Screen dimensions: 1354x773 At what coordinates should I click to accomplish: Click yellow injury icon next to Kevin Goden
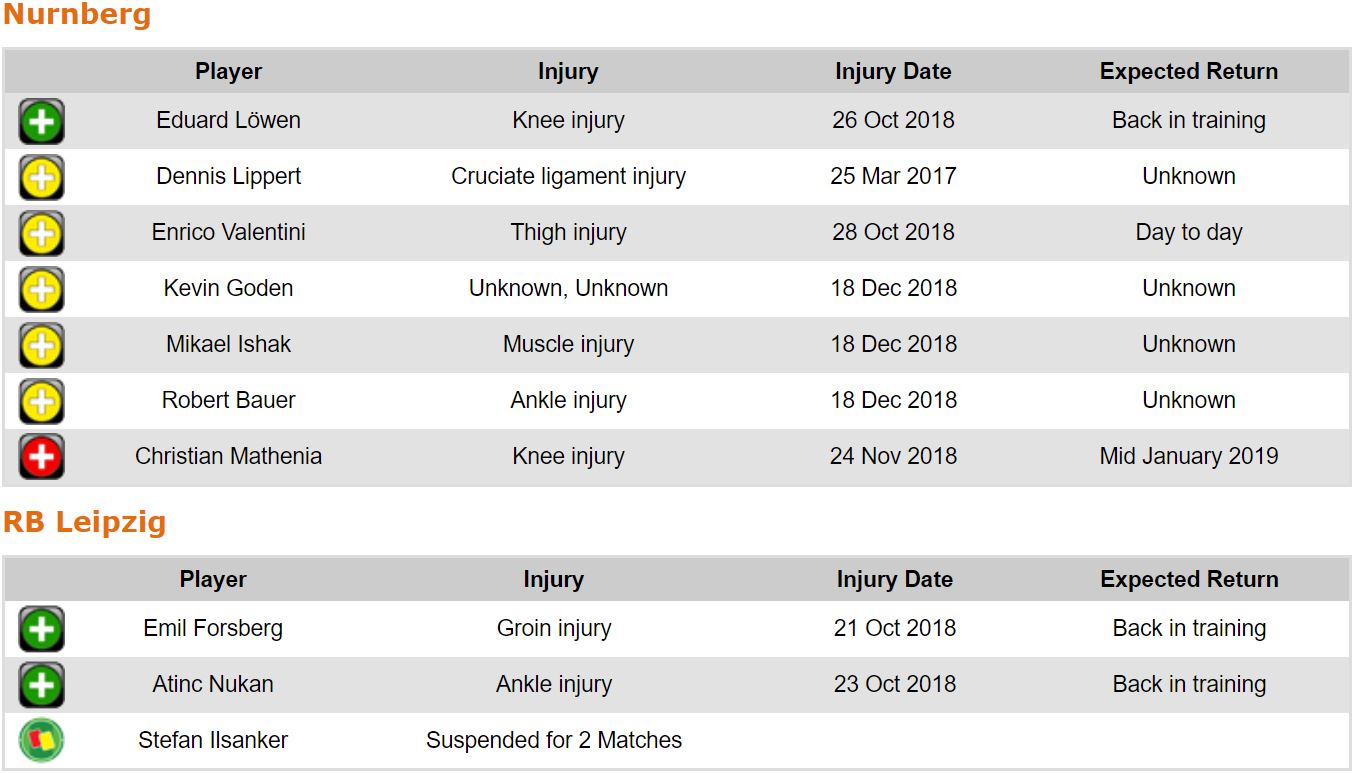coord(41,290)
